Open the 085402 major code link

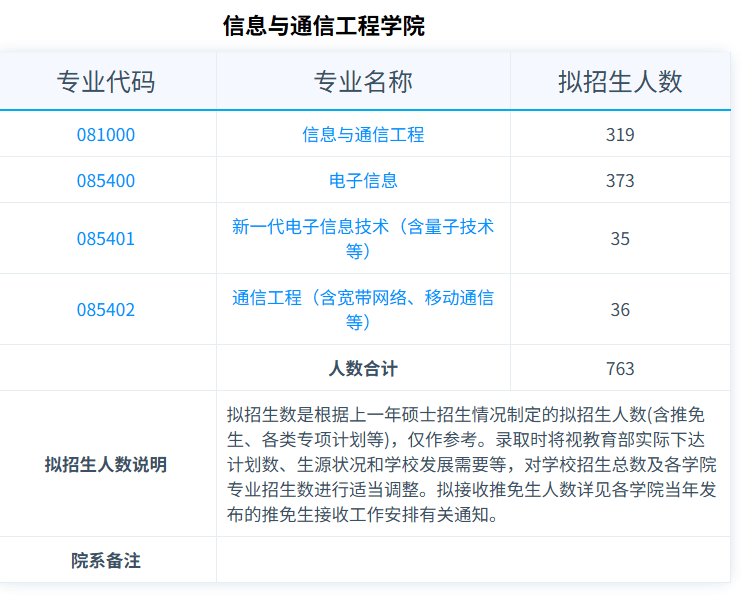(x=106, y=310)
